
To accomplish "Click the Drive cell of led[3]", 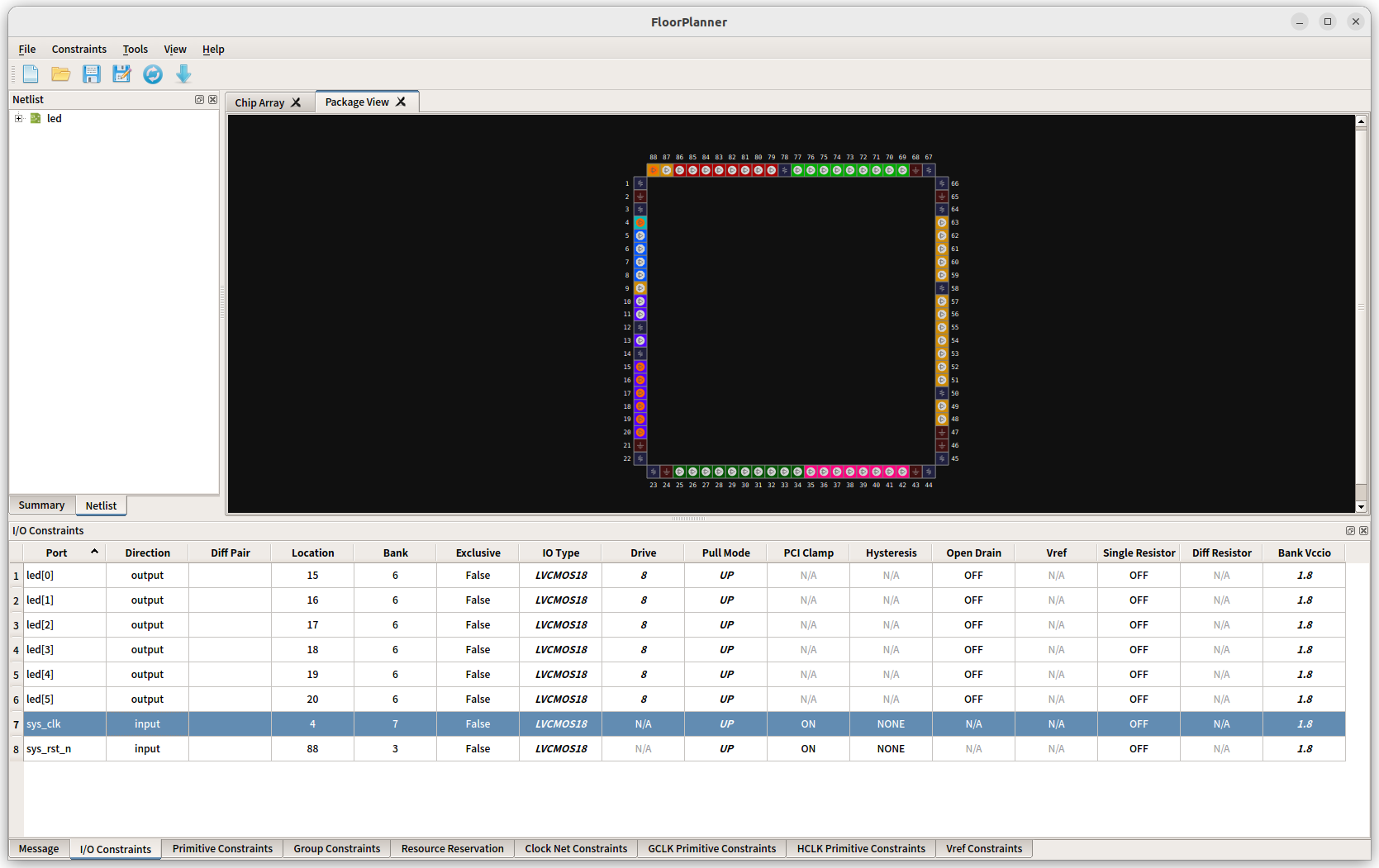I will coord(644,650).
